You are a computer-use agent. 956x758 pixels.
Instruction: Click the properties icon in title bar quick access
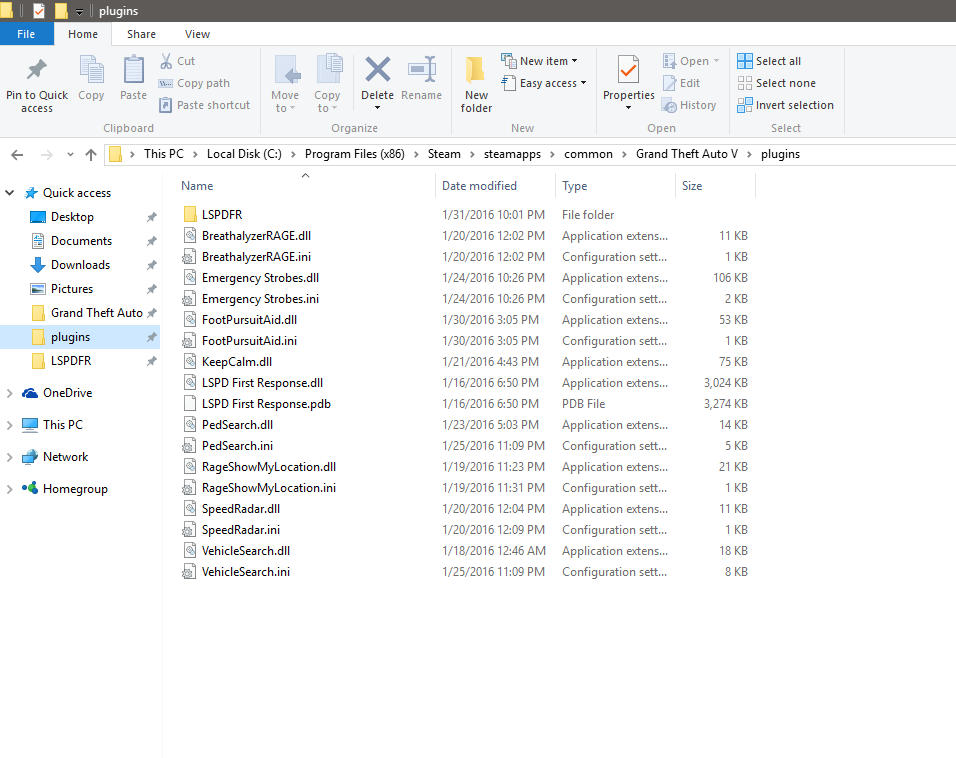[x=39, y=10]
